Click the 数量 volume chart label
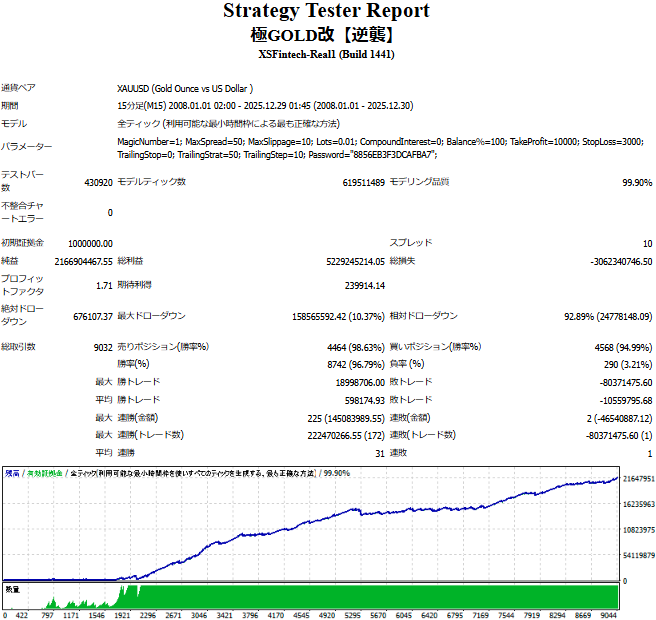 pos(13,589)
